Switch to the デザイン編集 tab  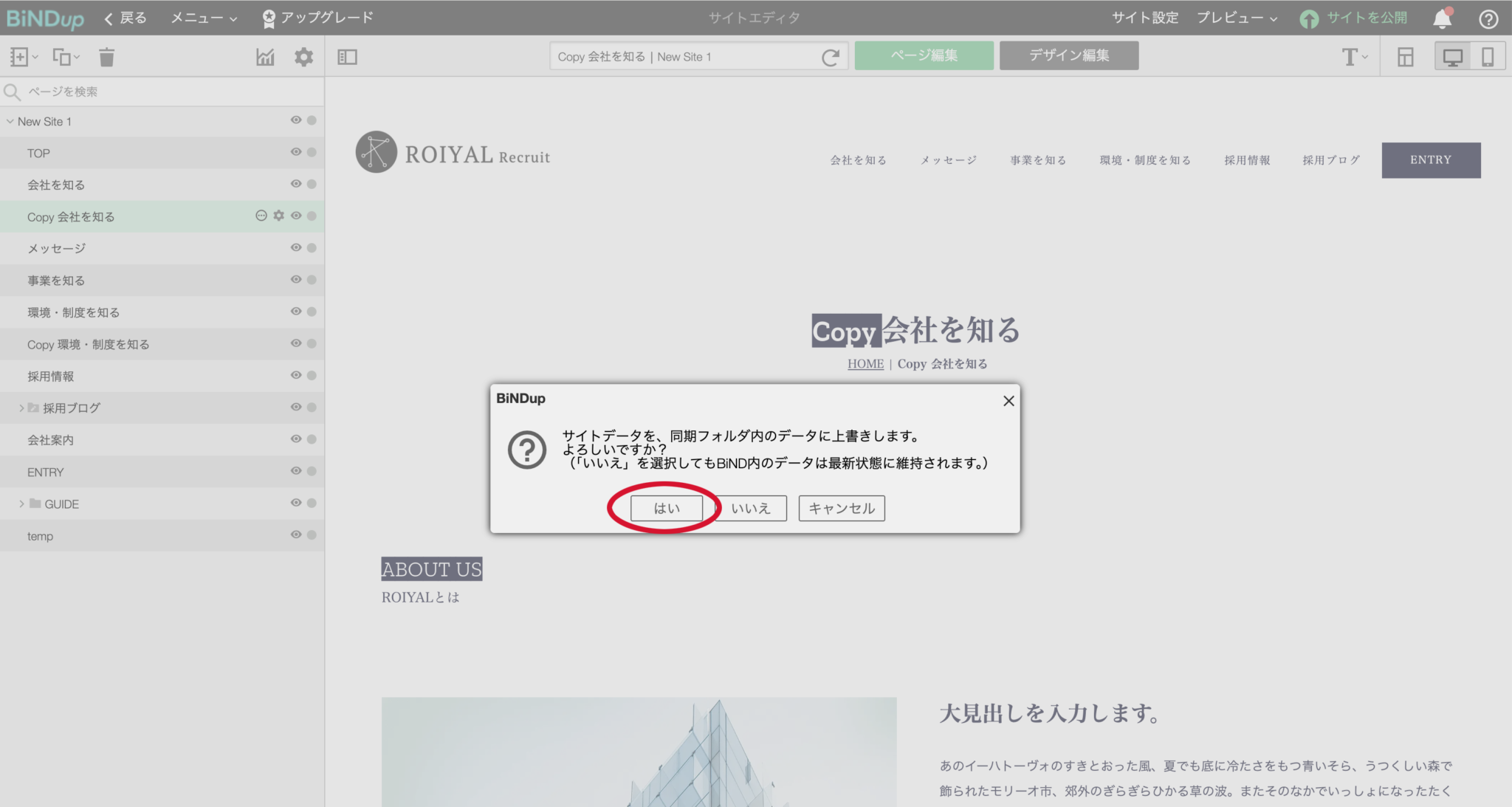click(1068, 55)
